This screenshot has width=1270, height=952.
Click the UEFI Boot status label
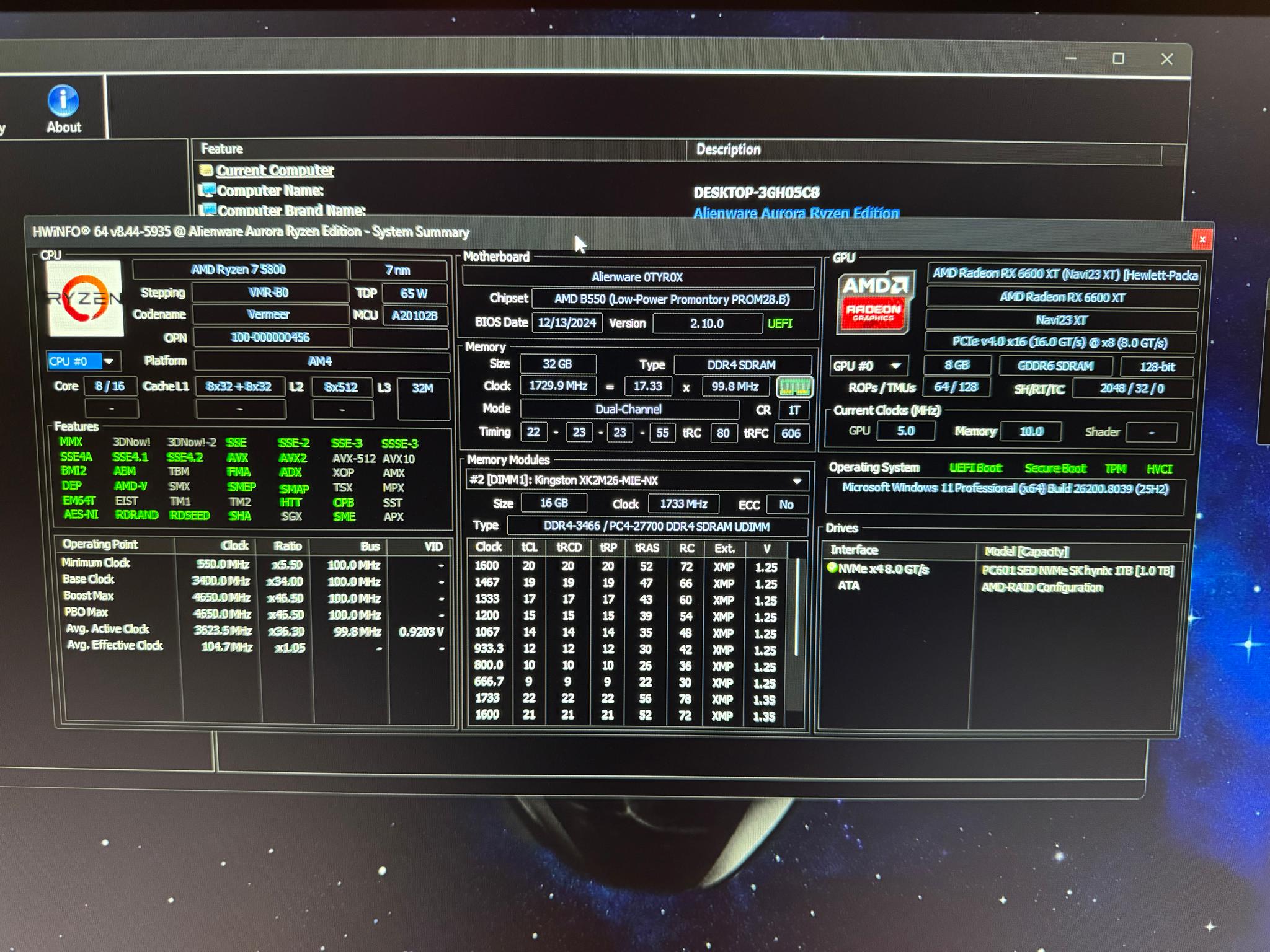tap(975, 468)
